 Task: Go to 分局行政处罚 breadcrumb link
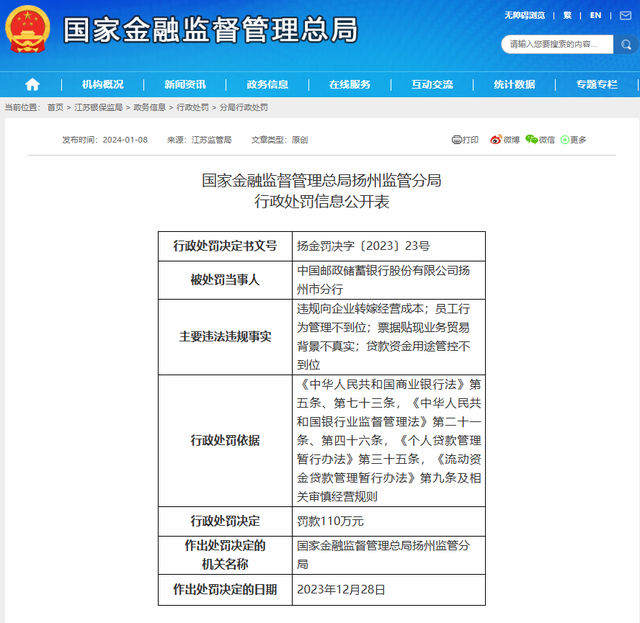tap(244, 107)
